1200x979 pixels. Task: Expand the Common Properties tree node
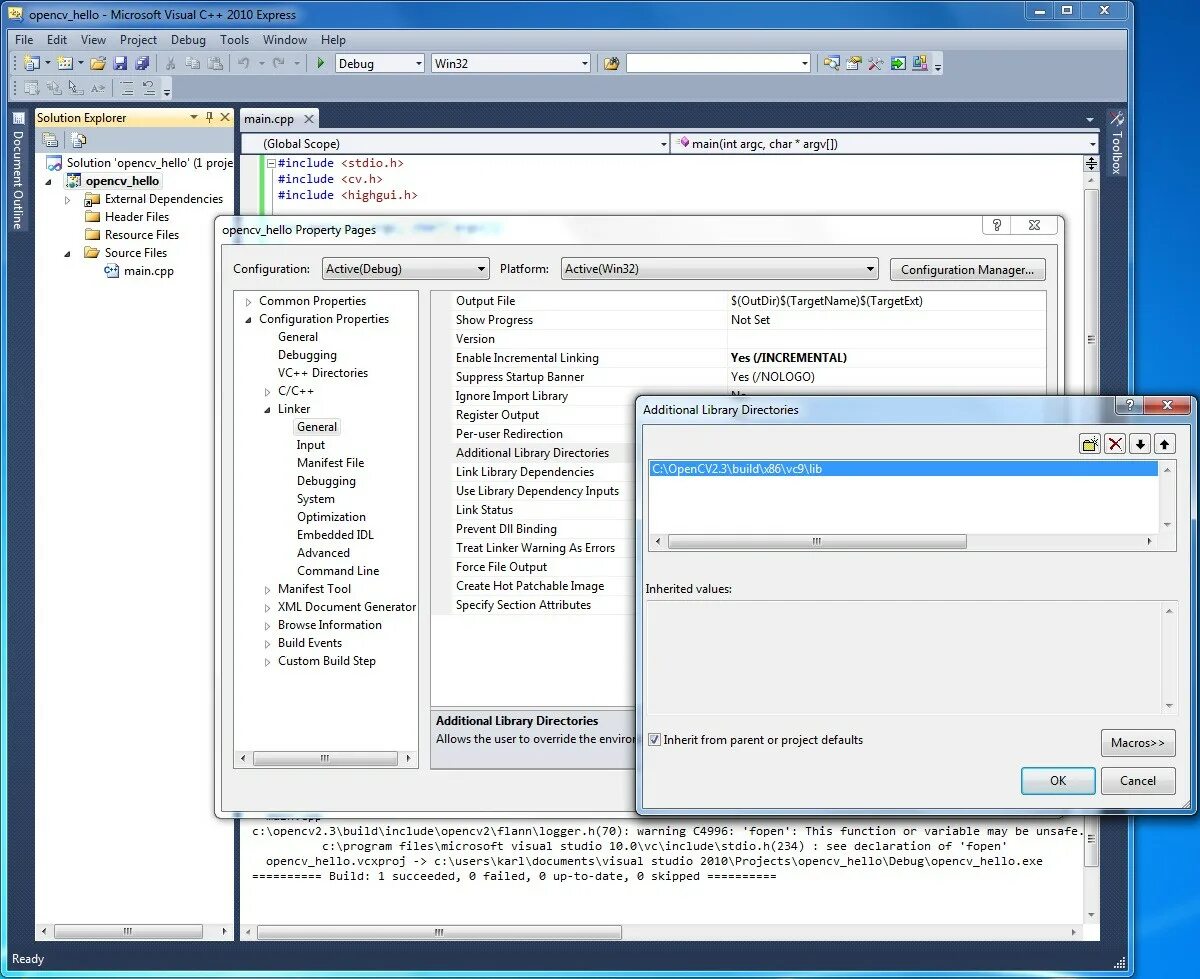tap(248, 301)
